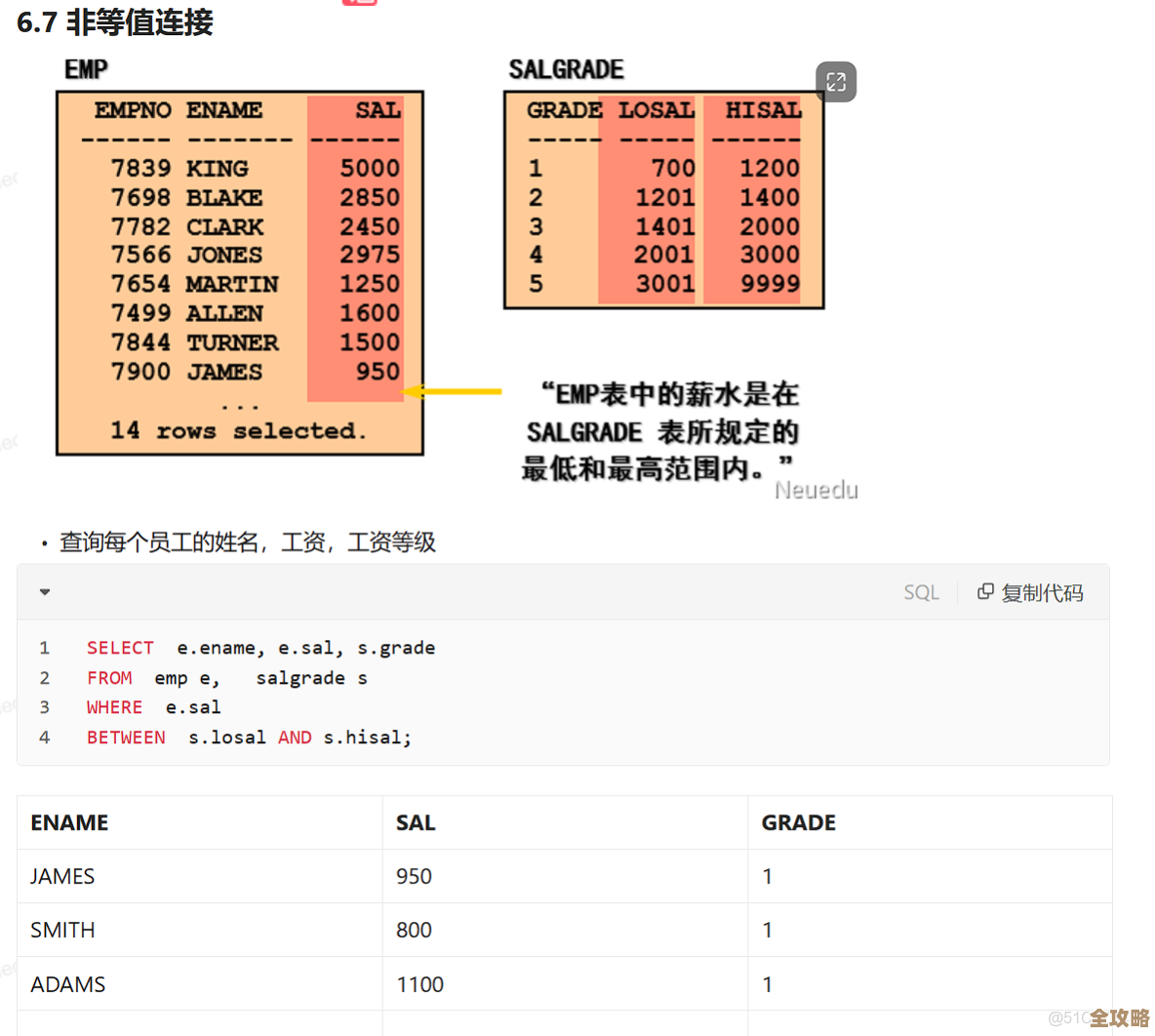Click line number 1 in the code block
The height and width of the screenshot is (1036, 1155).
44,648
